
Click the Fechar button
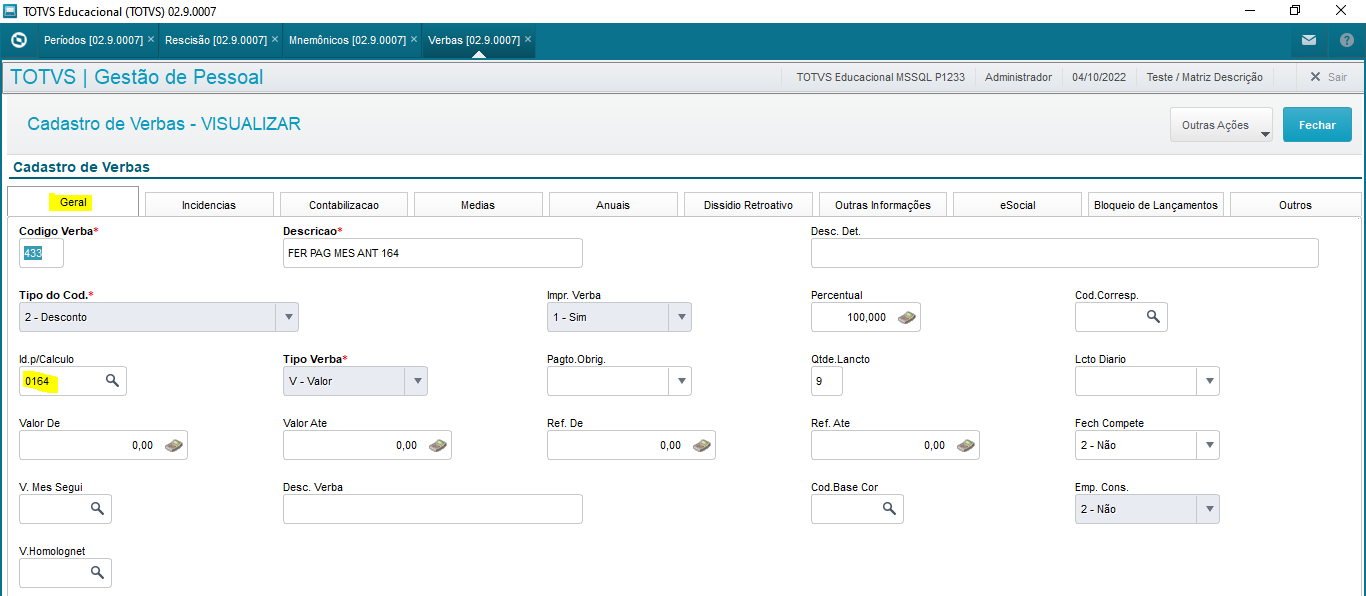pyautogui.click(x=1317, y=125)
